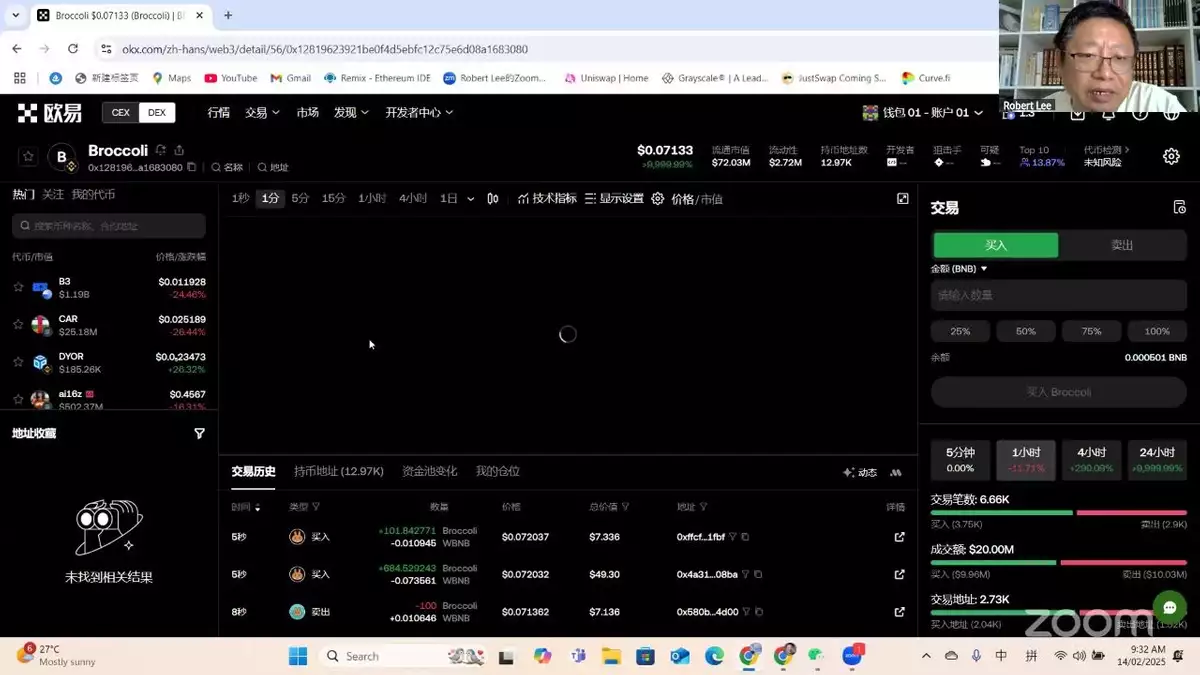Click the token search field
This screenshot has height=675, width=1200.
[x=109, y=226]
